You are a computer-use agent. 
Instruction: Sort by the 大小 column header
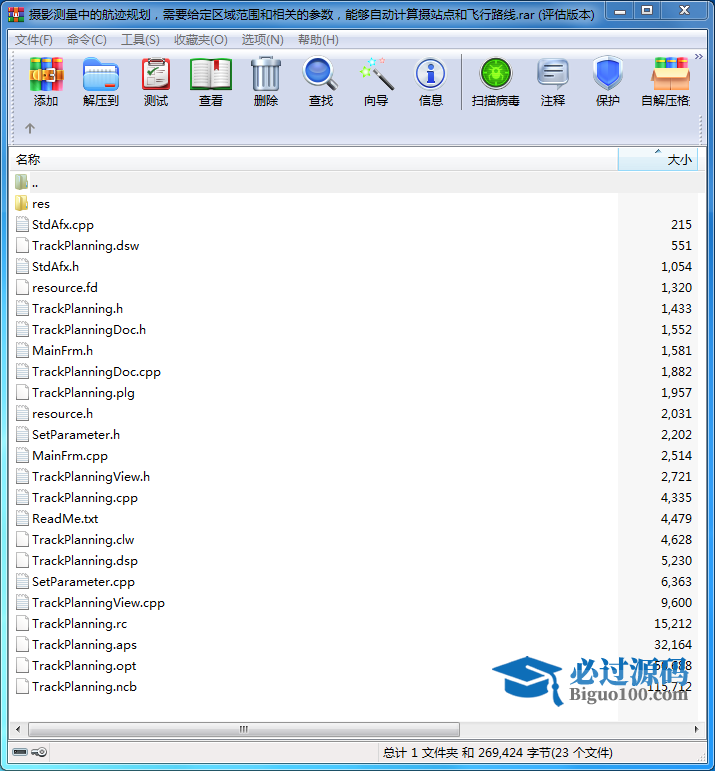click(658, 159)
